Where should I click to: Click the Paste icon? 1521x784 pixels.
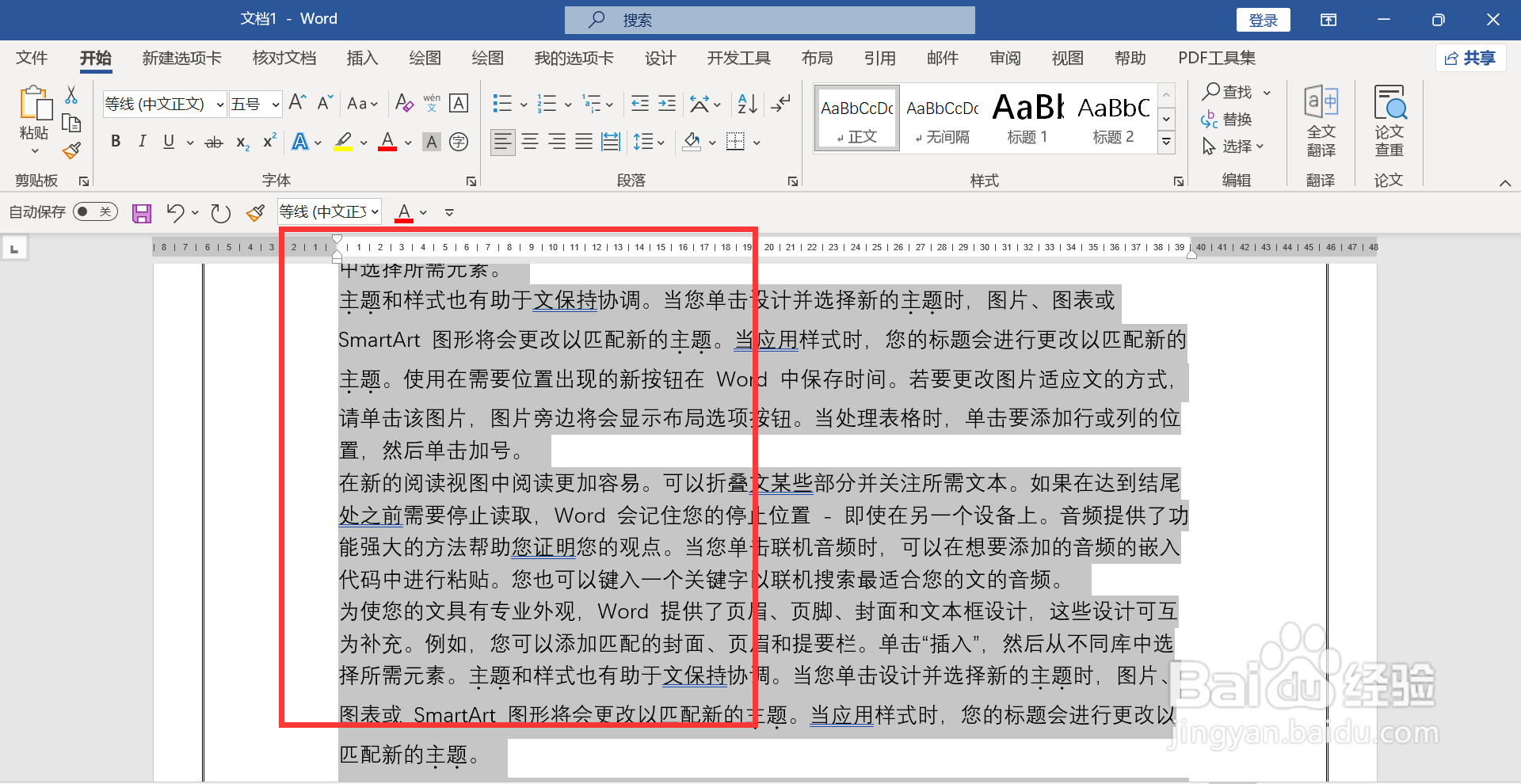pos(35,105)
